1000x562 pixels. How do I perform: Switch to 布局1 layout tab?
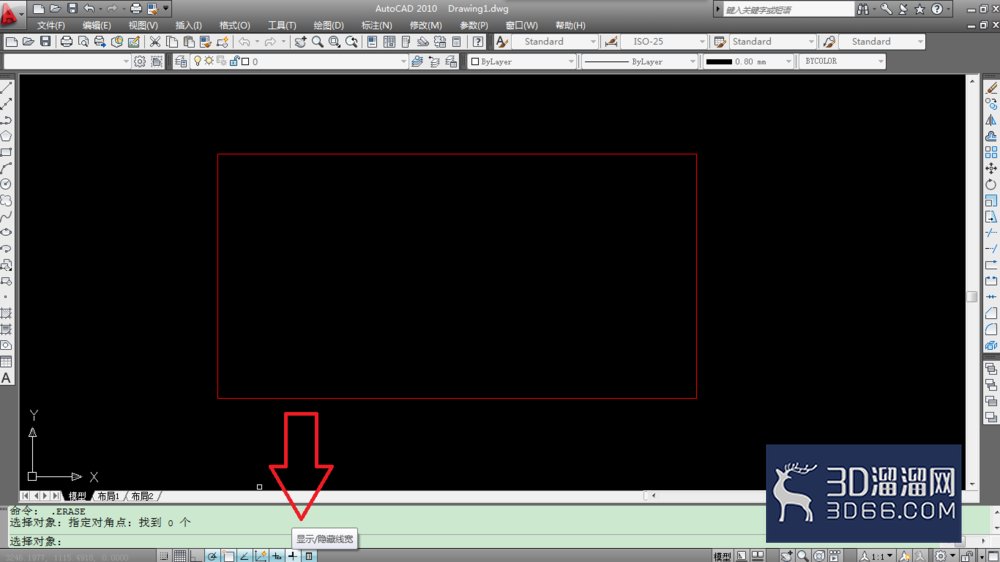coord(108,496)
